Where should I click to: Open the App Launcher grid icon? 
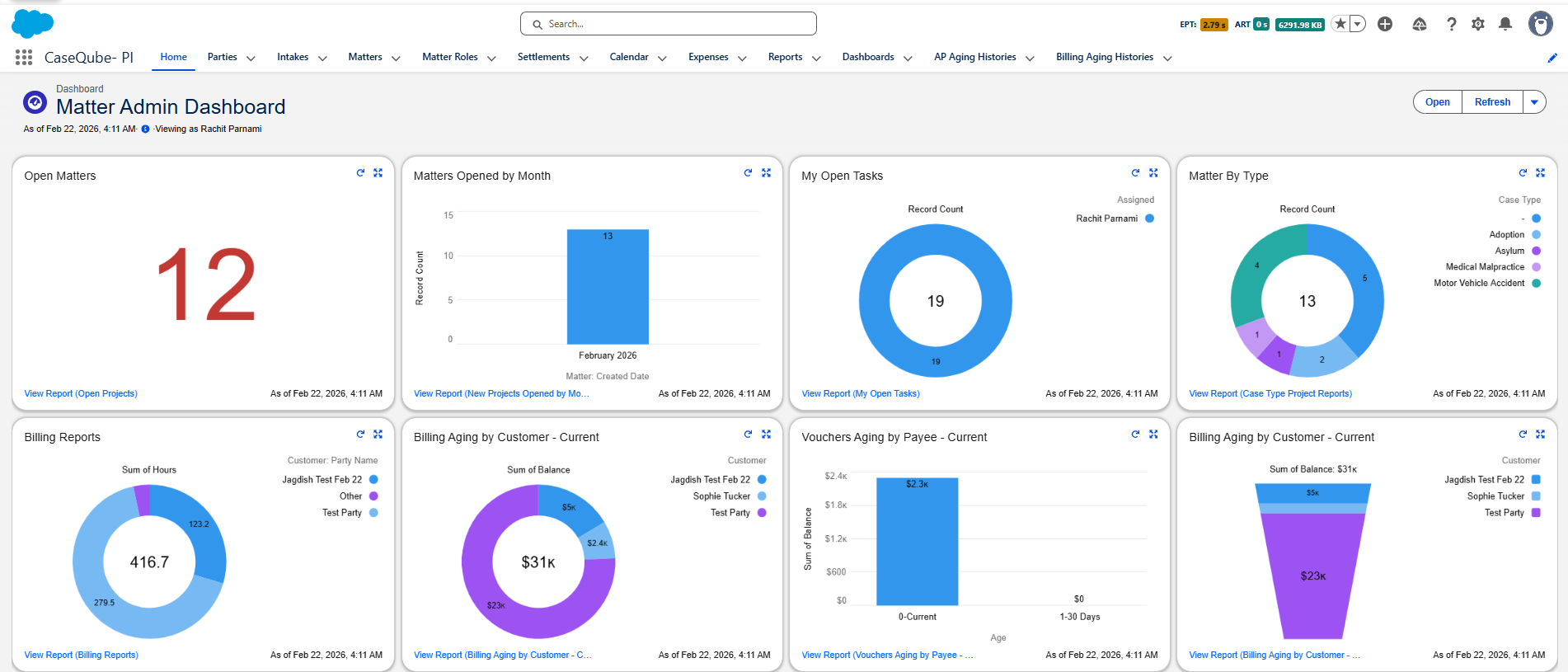24,57
